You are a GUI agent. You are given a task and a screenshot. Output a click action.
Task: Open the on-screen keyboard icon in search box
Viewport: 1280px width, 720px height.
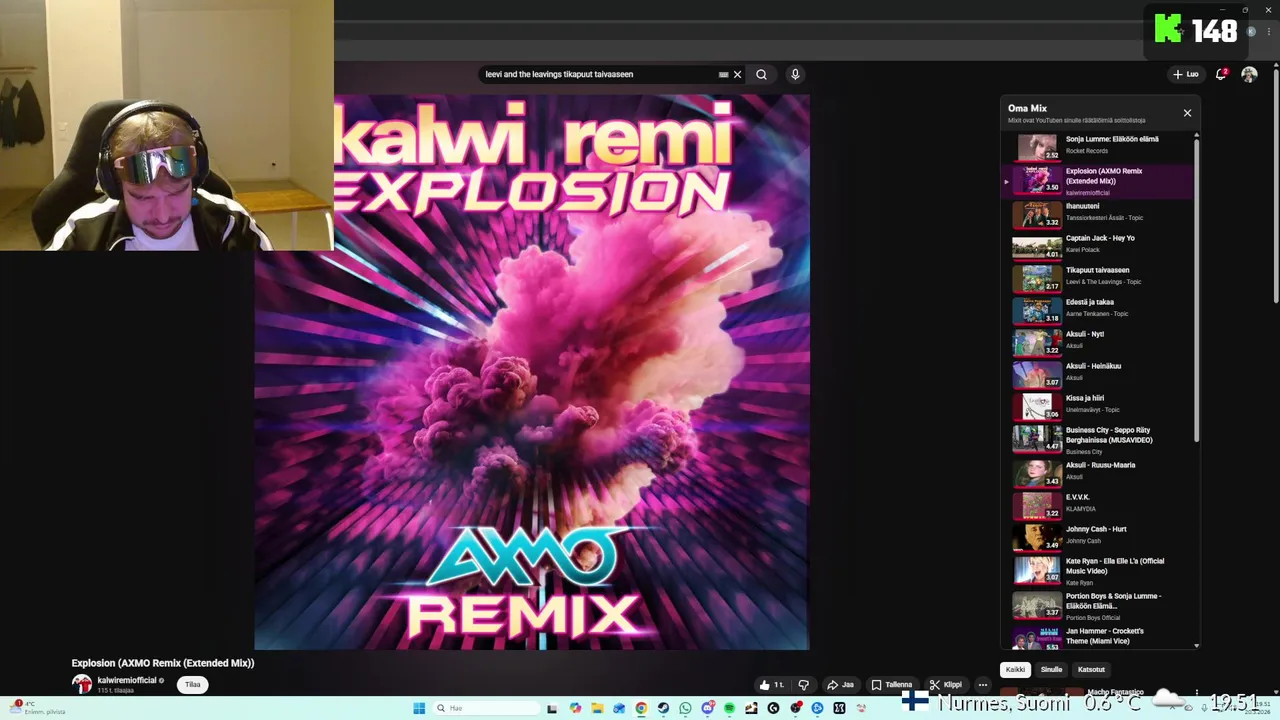click(723, 74)
